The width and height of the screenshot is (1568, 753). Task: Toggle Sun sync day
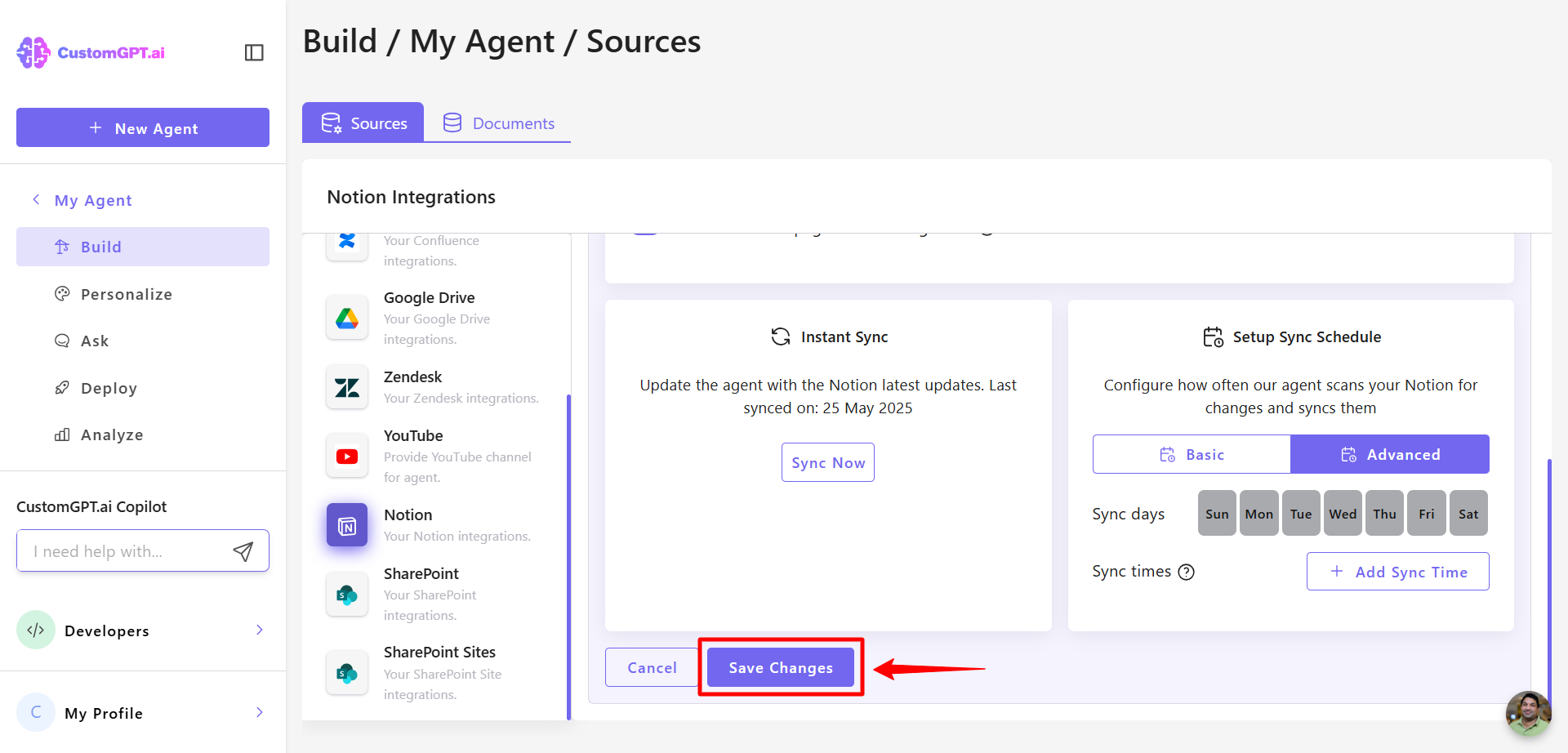[x=1217, y=513]
